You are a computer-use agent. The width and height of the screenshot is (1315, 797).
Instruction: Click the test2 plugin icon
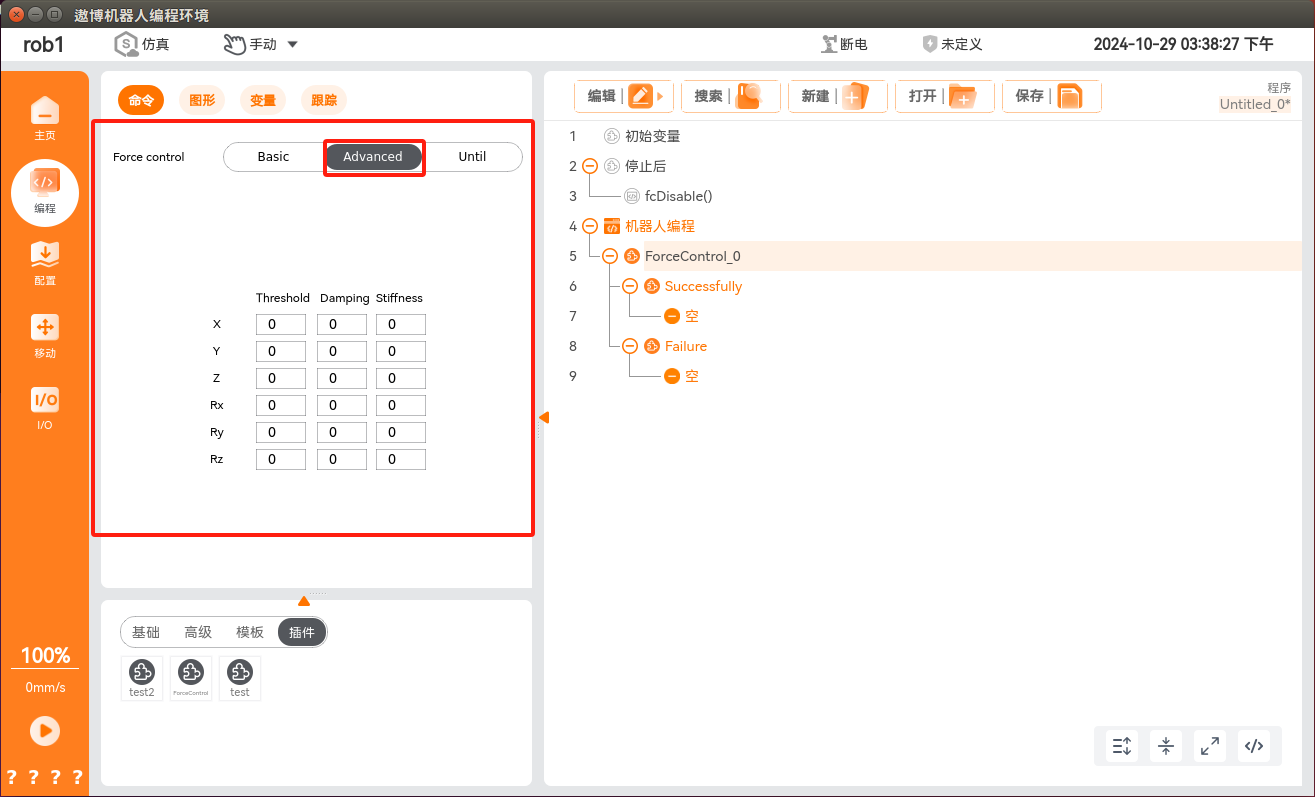click(x=142, y=677)
